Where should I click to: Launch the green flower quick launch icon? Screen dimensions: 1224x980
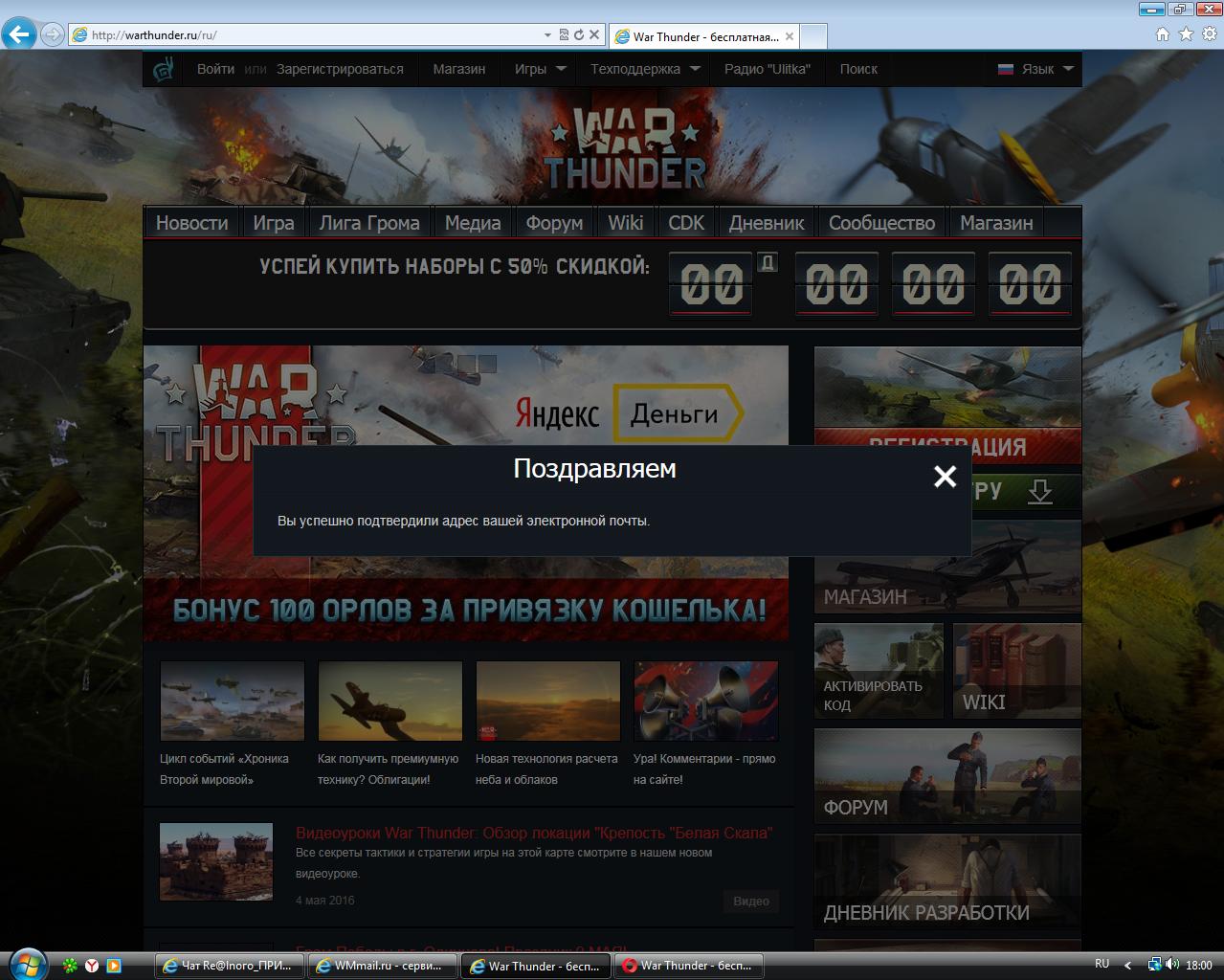tap(71, 966)
